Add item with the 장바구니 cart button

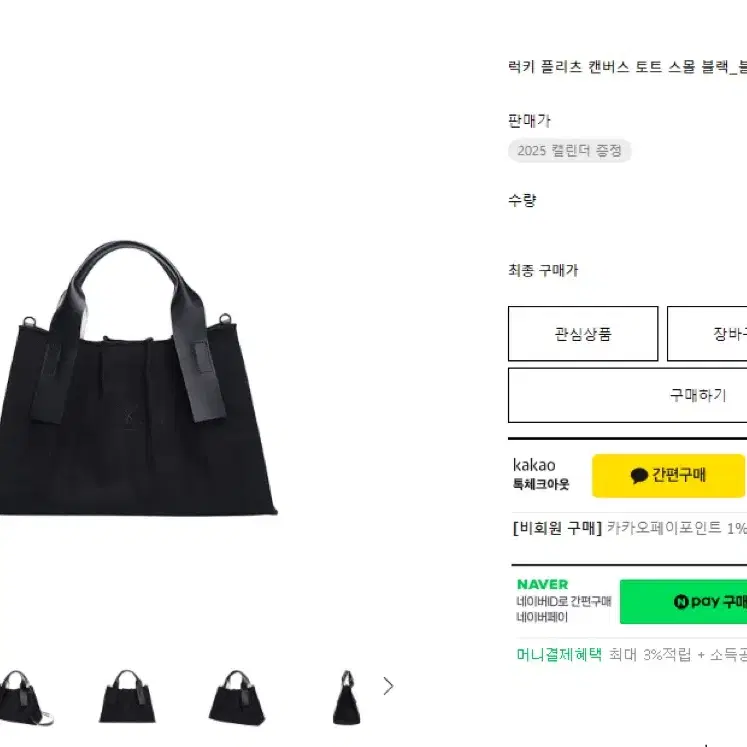click(707, 333)
